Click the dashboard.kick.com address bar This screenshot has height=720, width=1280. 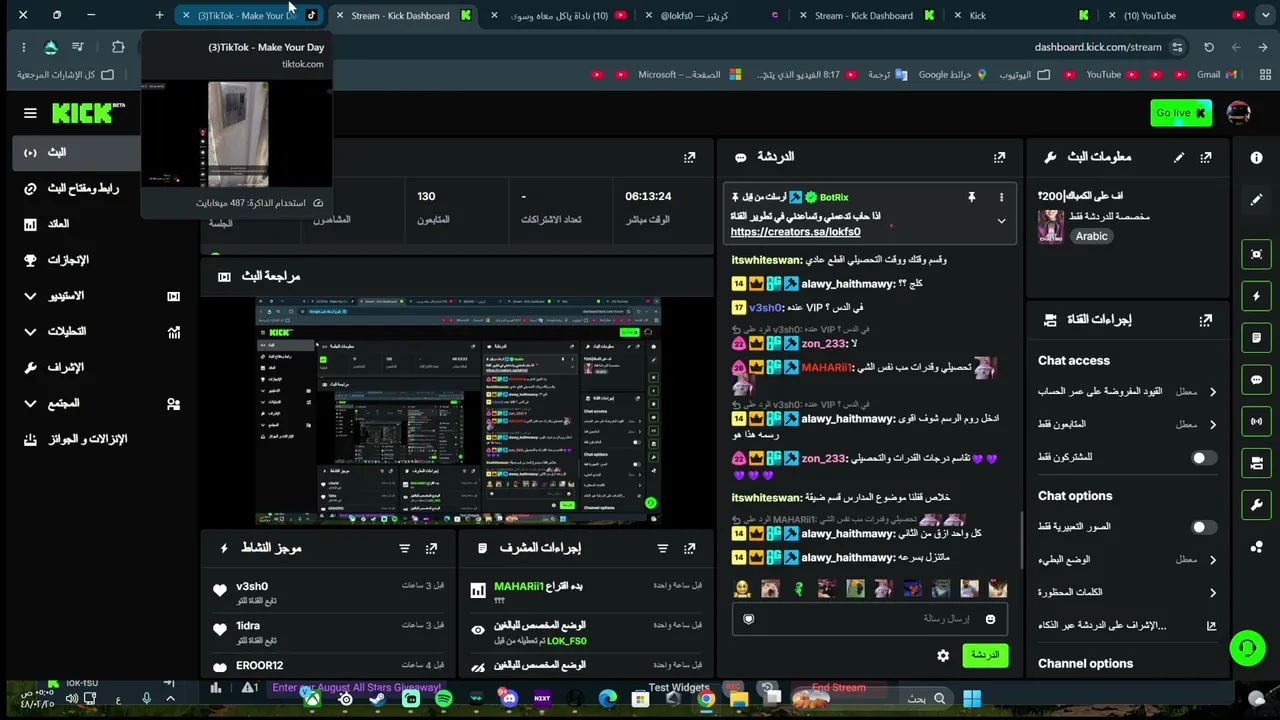coord(1098,47)
